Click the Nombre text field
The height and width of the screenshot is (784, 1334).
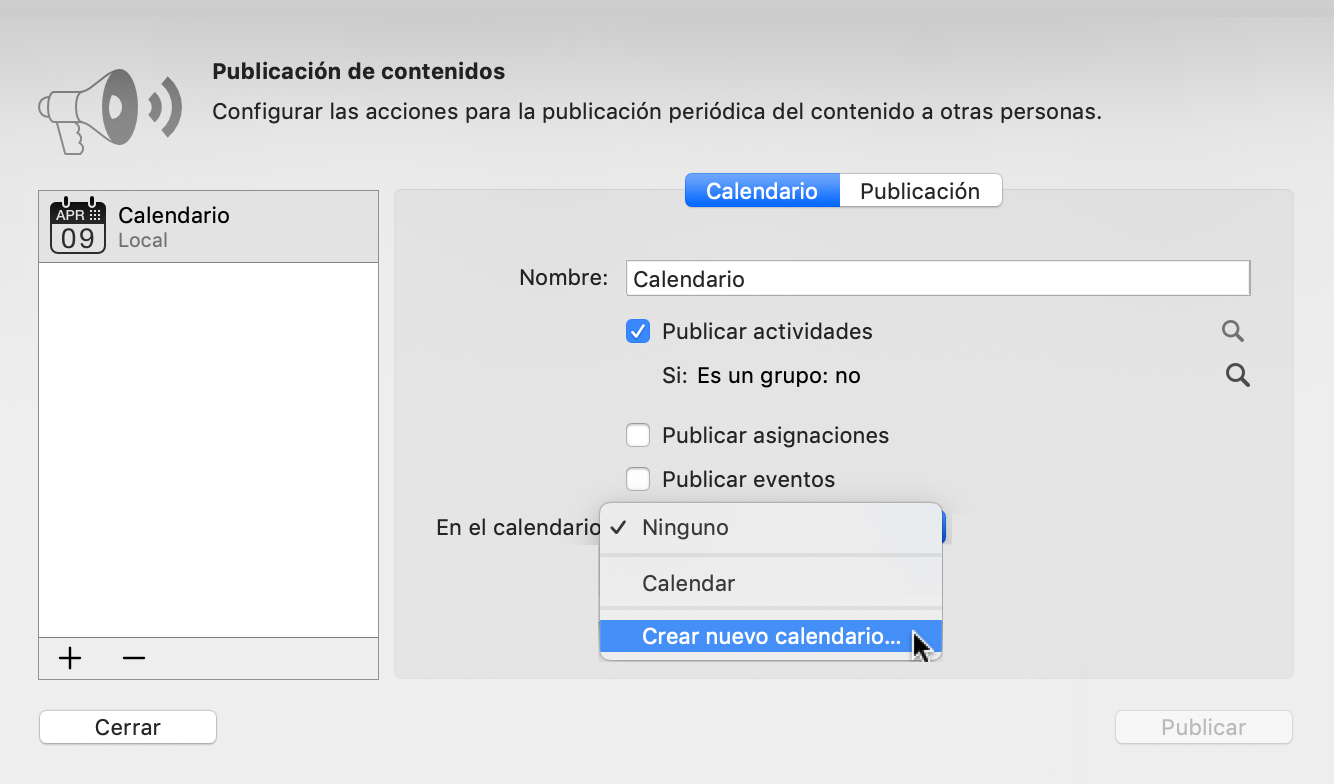937,278
